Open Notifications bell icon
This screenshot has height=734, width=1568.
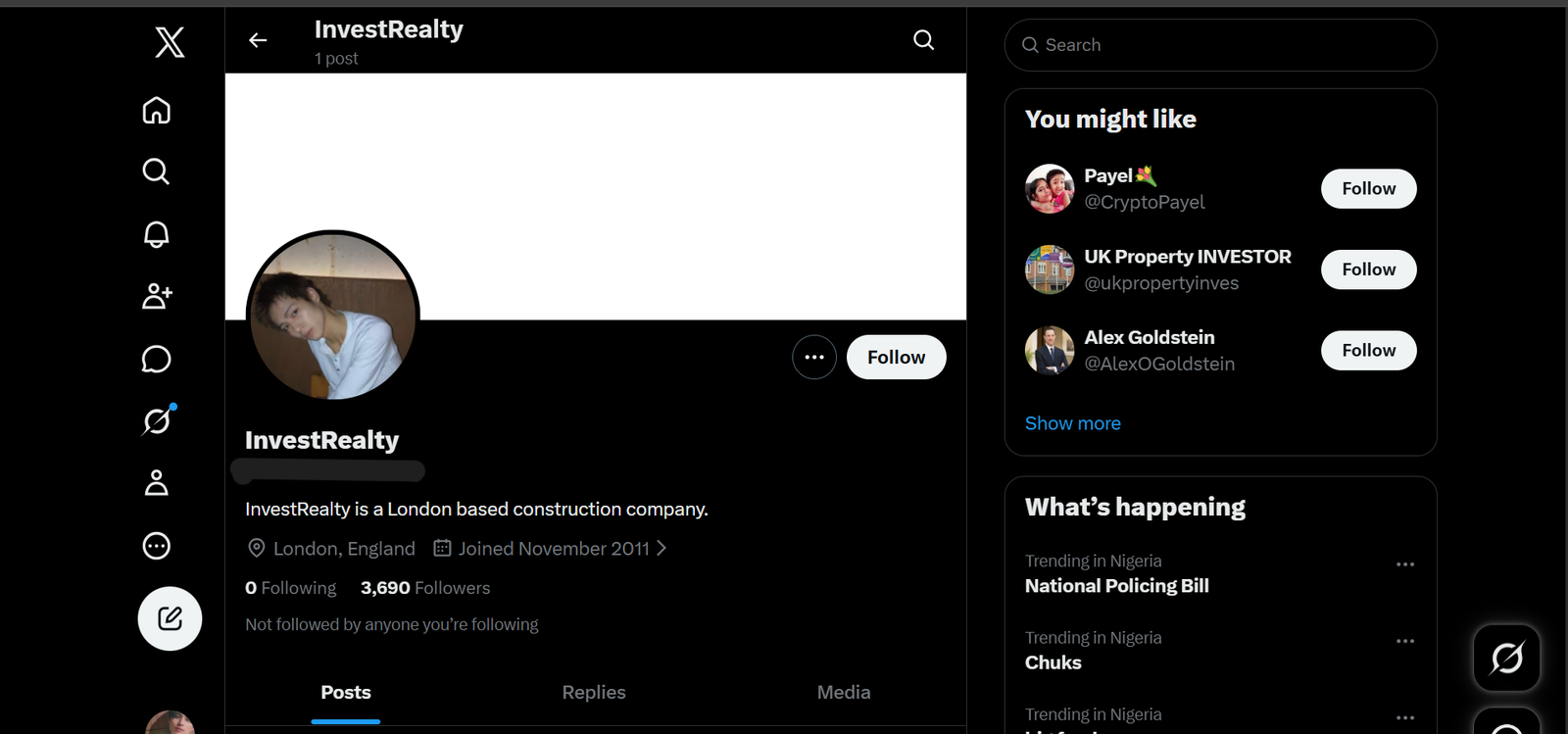click(157, 234)
